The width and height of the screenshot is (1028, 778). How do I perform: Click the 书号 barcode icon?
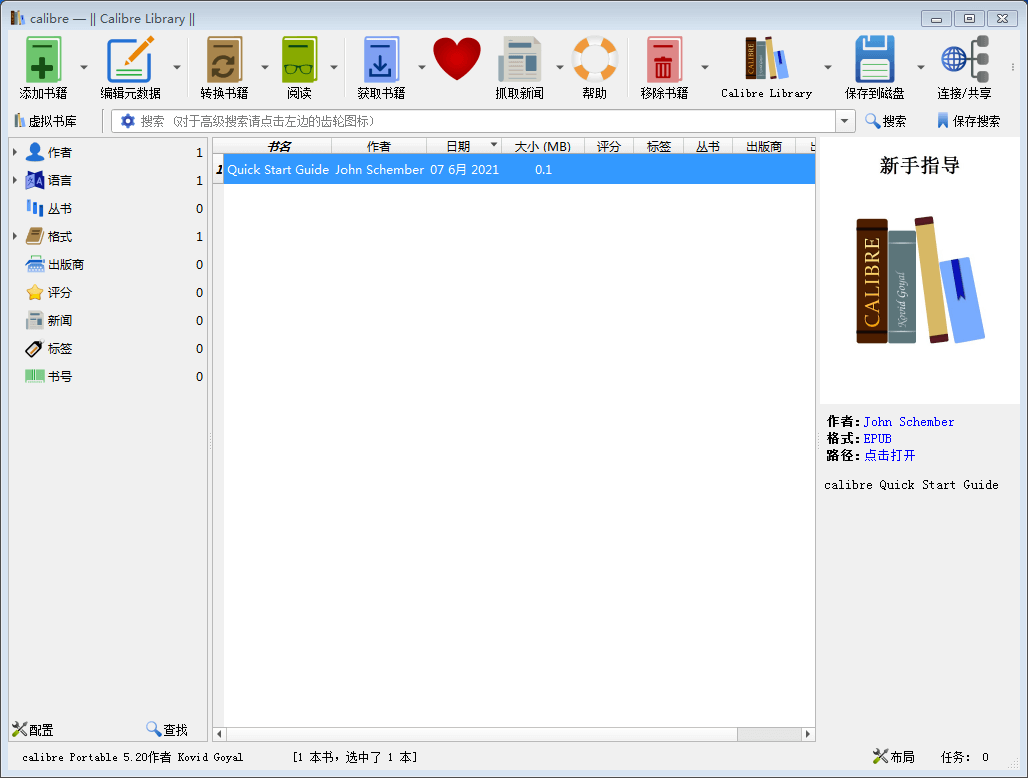[x=35, y=376]
